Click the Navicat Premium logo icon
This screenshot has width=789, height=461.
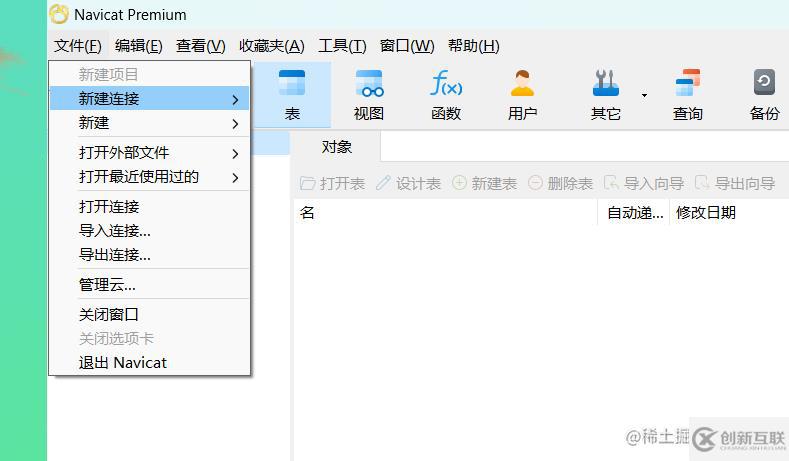click(x=59, y=14)
